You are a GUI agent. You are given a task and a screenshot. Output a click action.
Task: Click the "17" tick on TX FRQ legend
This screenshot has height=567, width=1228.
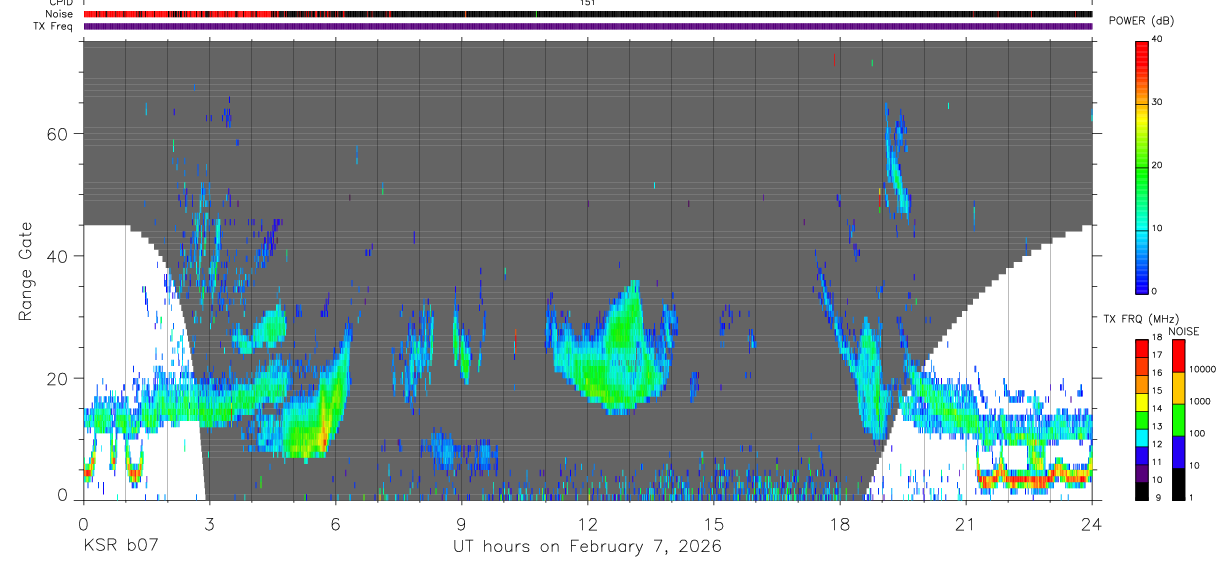tap(1157, 355)
